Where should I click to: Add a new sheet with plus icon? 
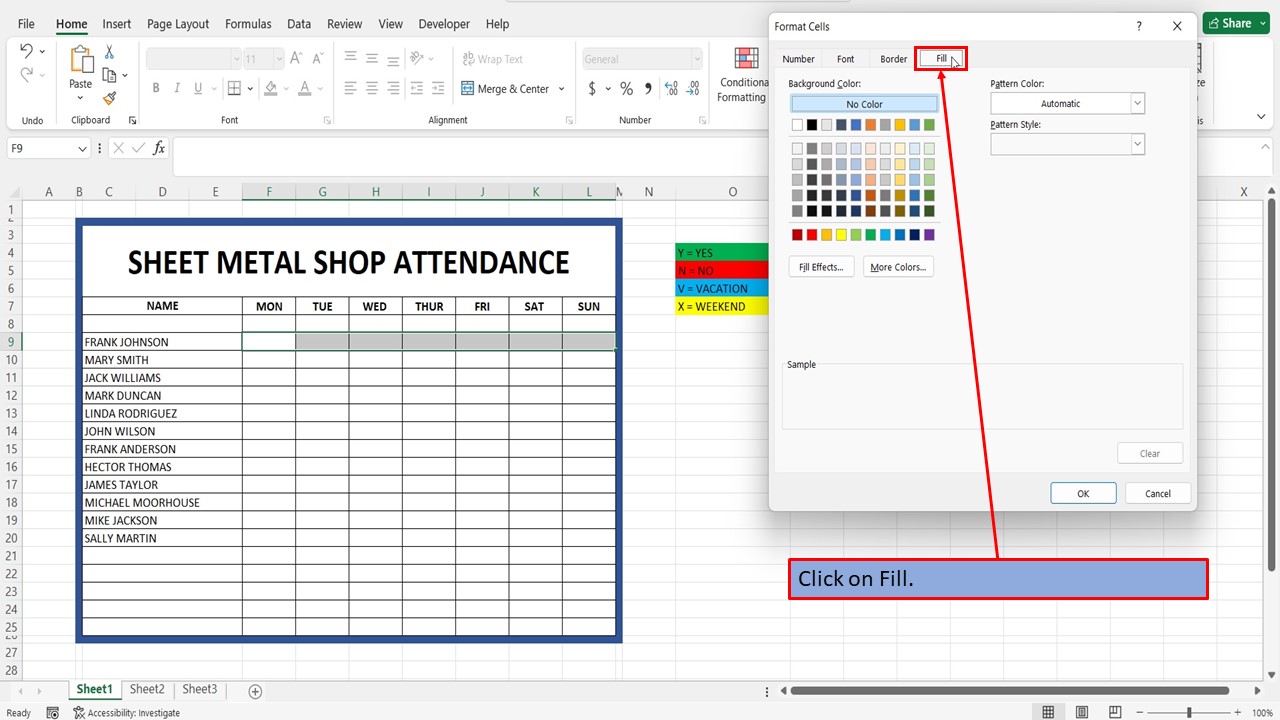[x=255, y=691]
